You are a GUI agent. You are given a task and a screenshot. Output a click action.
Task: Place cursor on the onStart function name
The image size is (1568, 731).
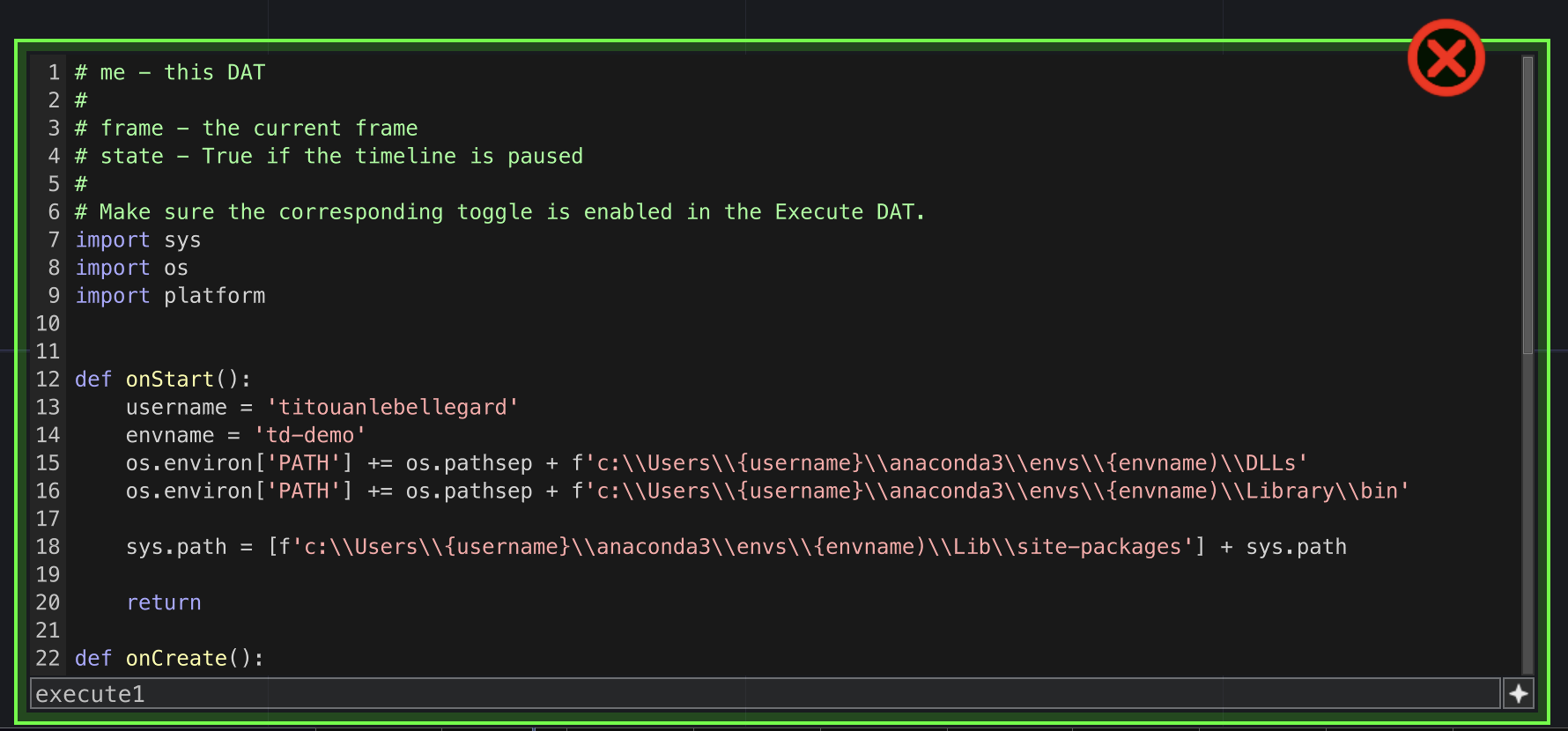click(x=169, y=380)
